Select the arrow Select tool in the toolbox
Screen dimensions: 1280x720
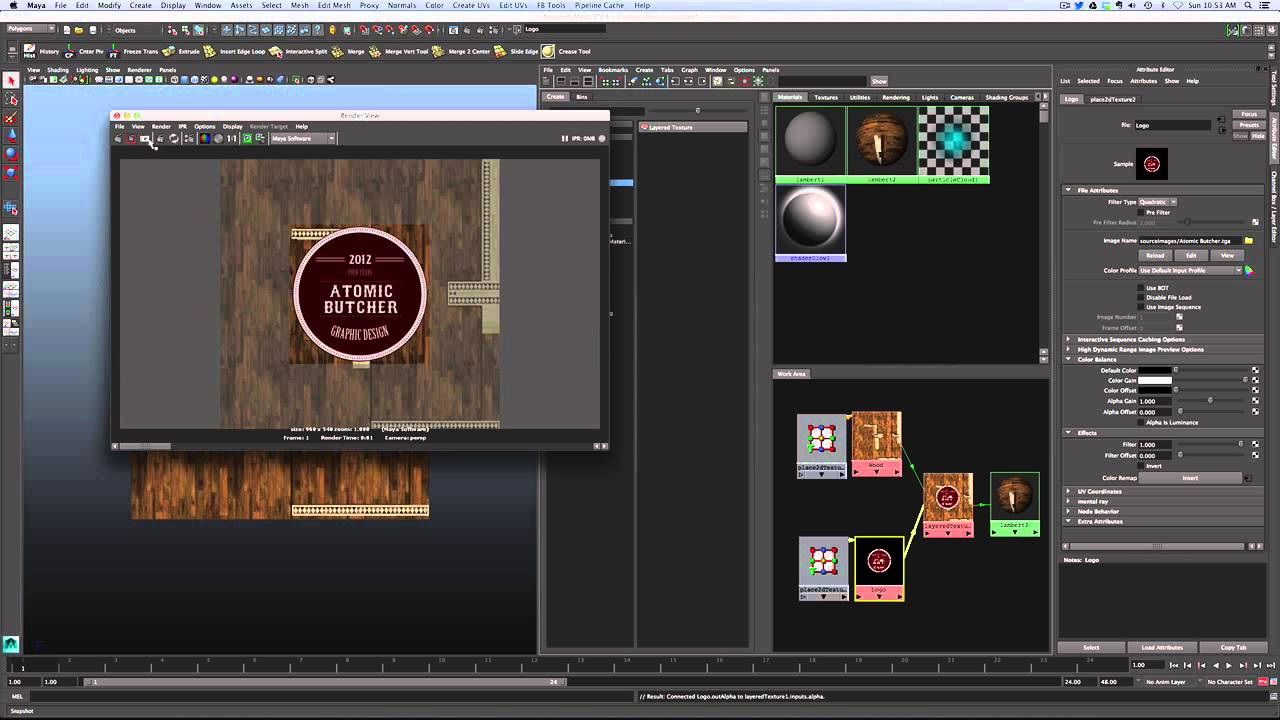click(11, 80)
